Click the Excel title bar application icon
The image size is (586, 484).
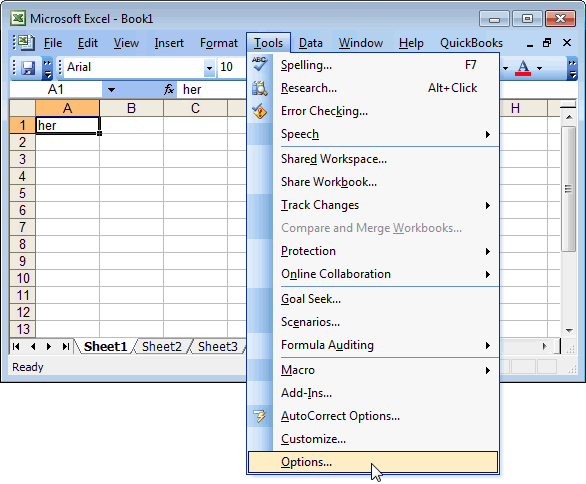pyautogui.click(x=18, y=18)
